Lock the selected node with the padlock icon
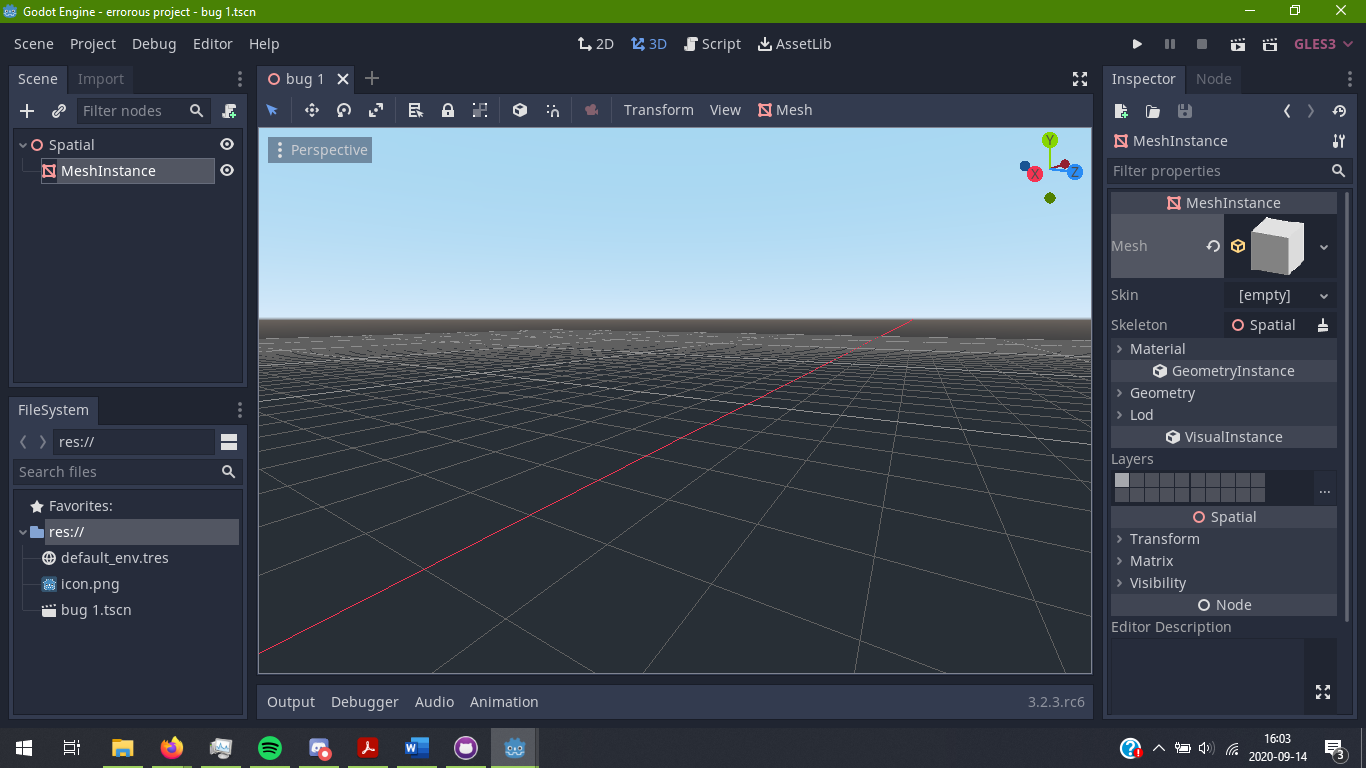The image size is (1366, 768). pyautogui.click(x=447, y=110)
